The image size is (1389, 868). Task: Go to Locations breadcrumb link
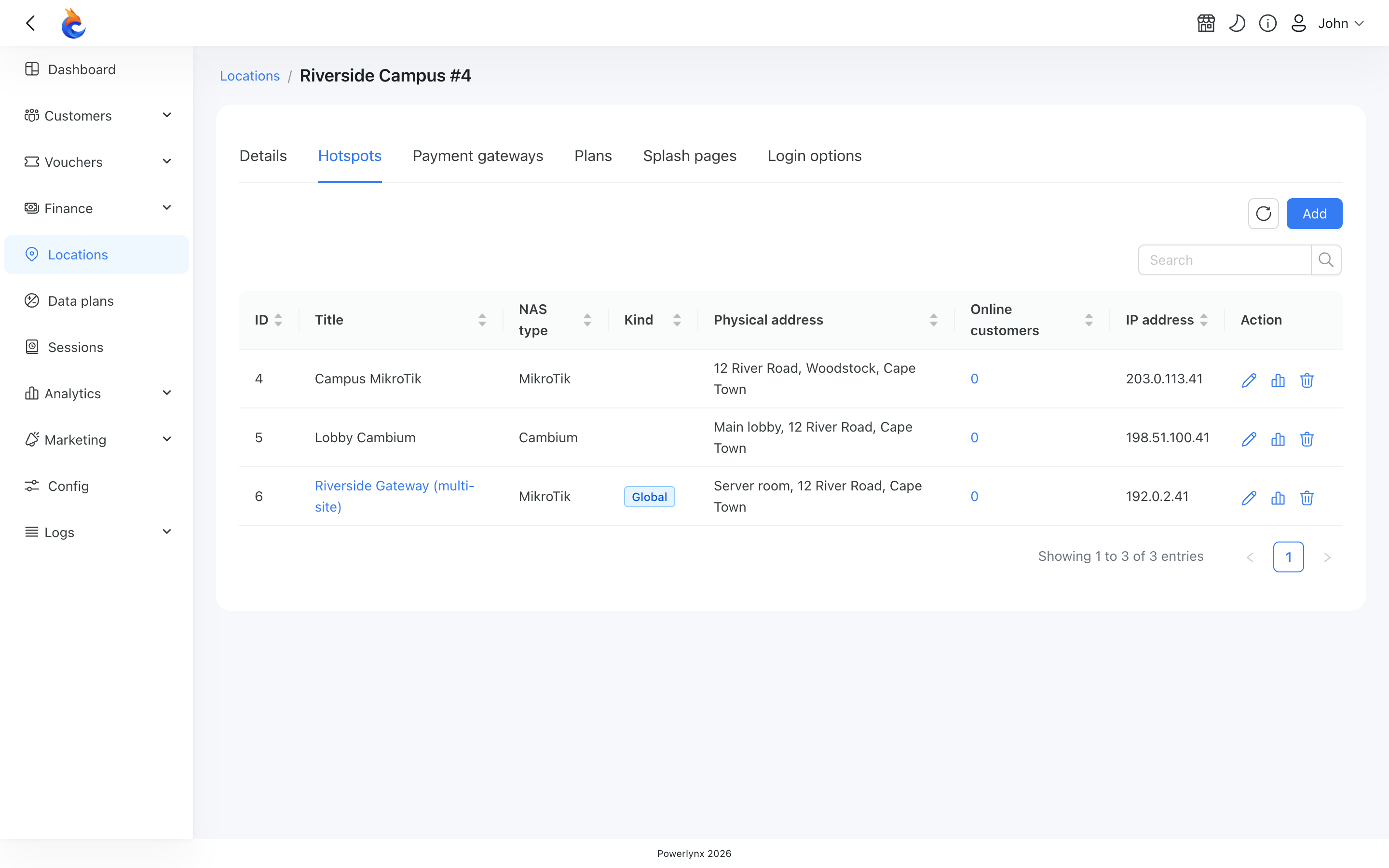pos(250,76)
